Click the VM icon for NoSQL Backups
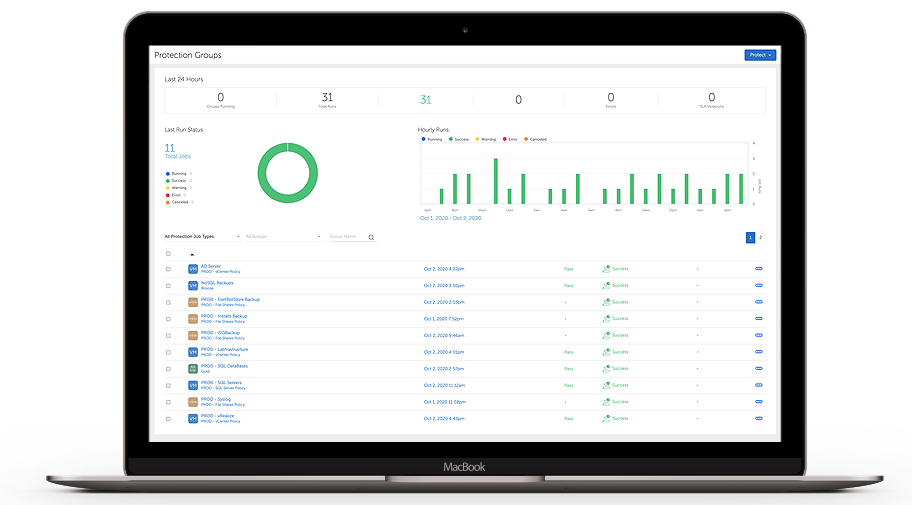The image size is (912, 505). 193,286
